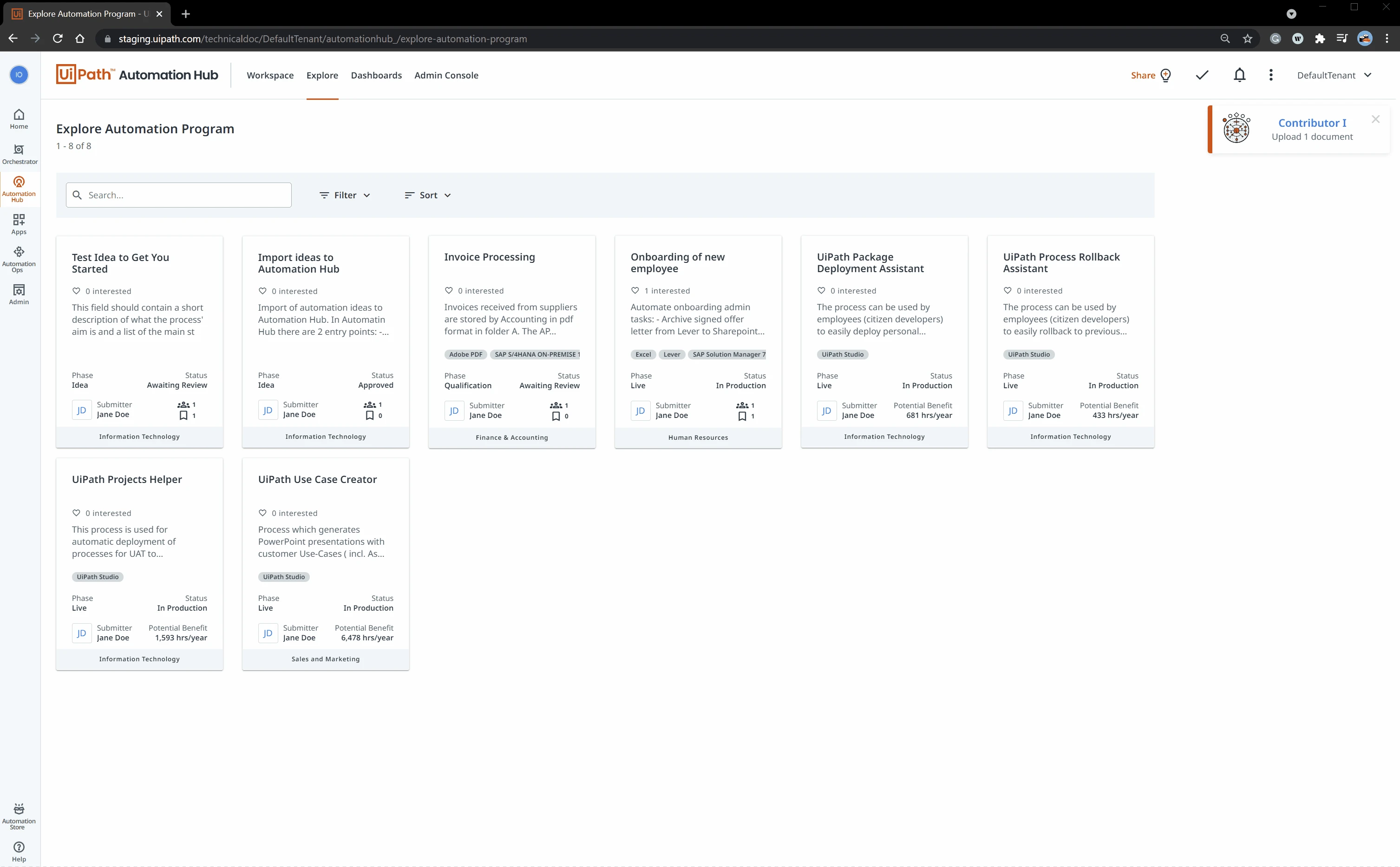Image resolution: width=1400 pixels, height=867 pixels.
Task: Like UiPath Process Rollback Assistant
Action: (1007, 290)
